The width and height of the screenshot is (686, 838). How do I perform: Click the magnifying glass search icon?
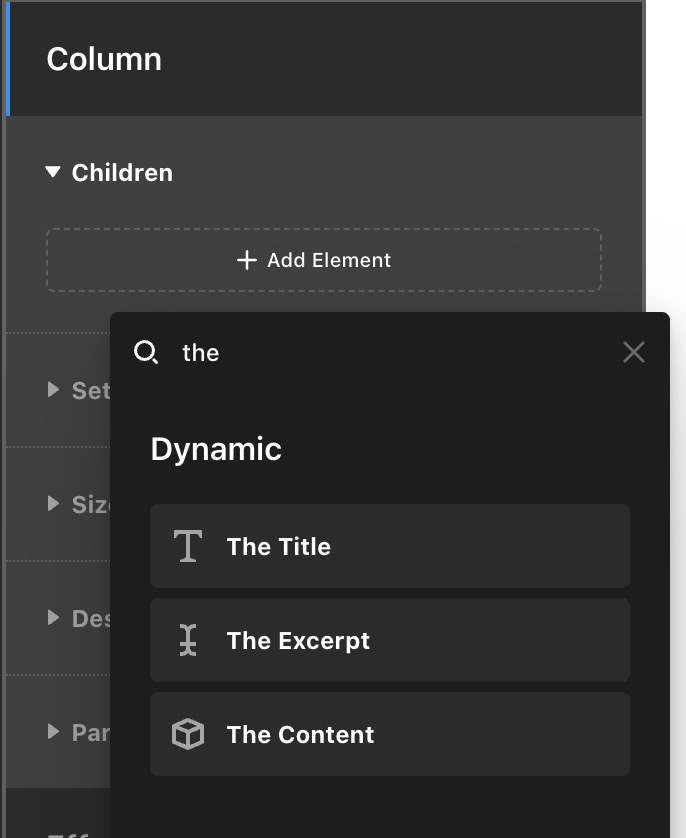(146, 352)
